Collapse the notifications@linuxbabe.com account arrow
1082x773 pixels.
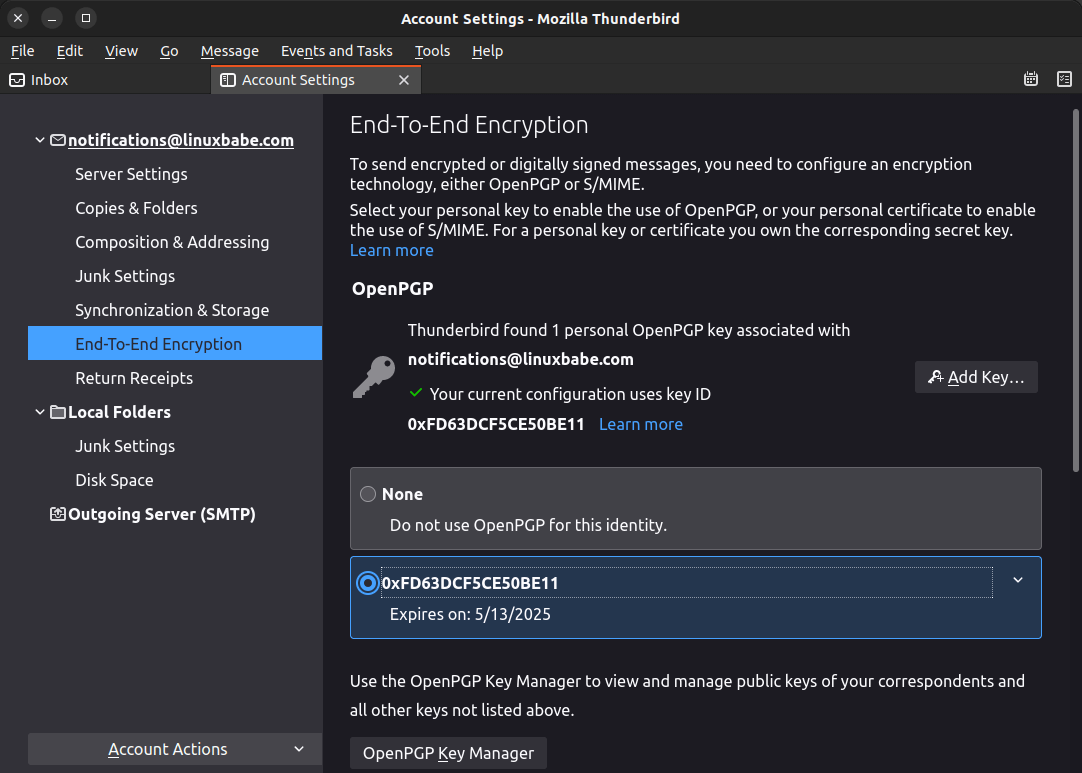tap(40, 140)
